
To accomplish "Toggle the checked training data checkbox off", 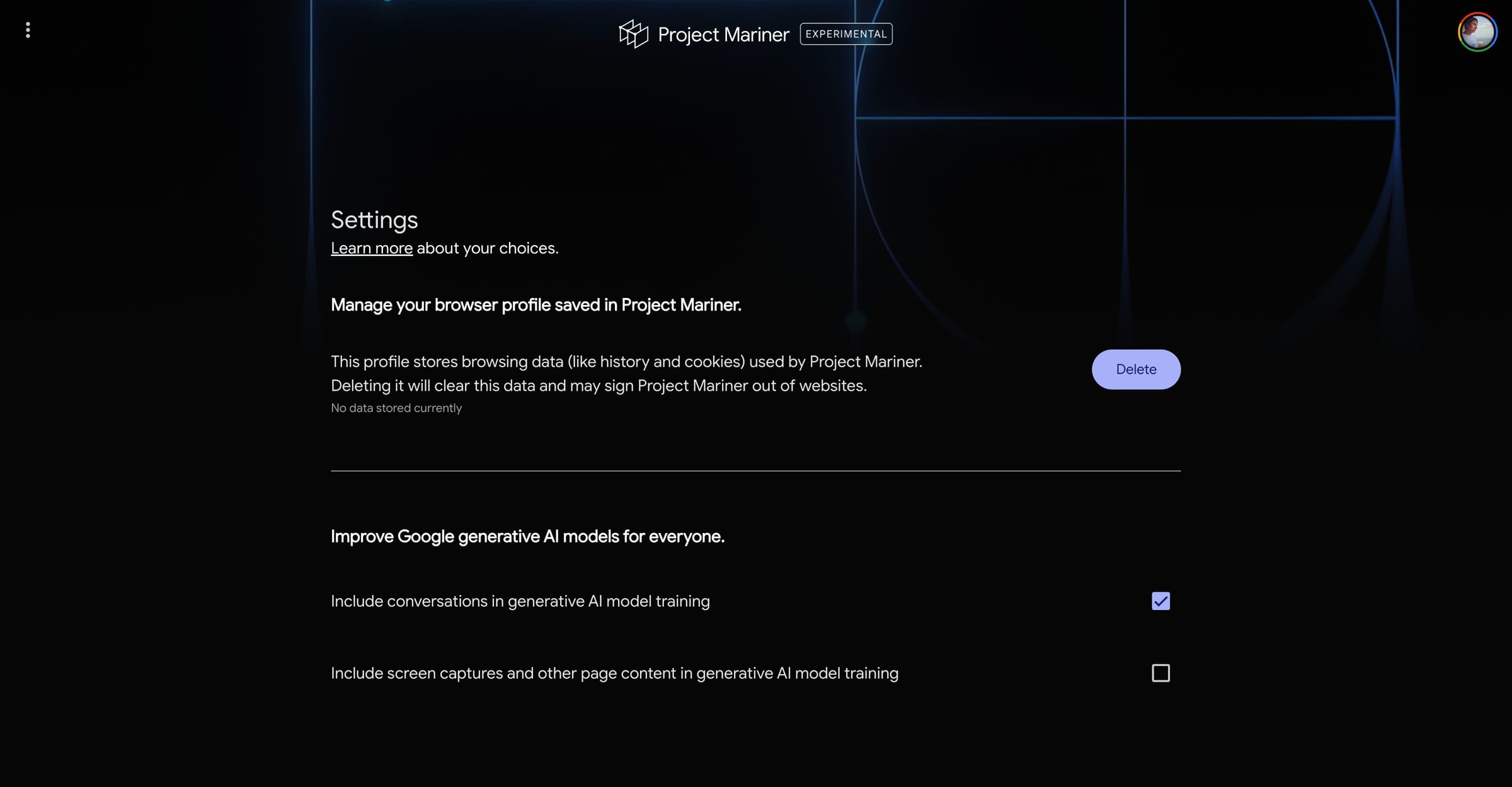I will pos(1160,601).
